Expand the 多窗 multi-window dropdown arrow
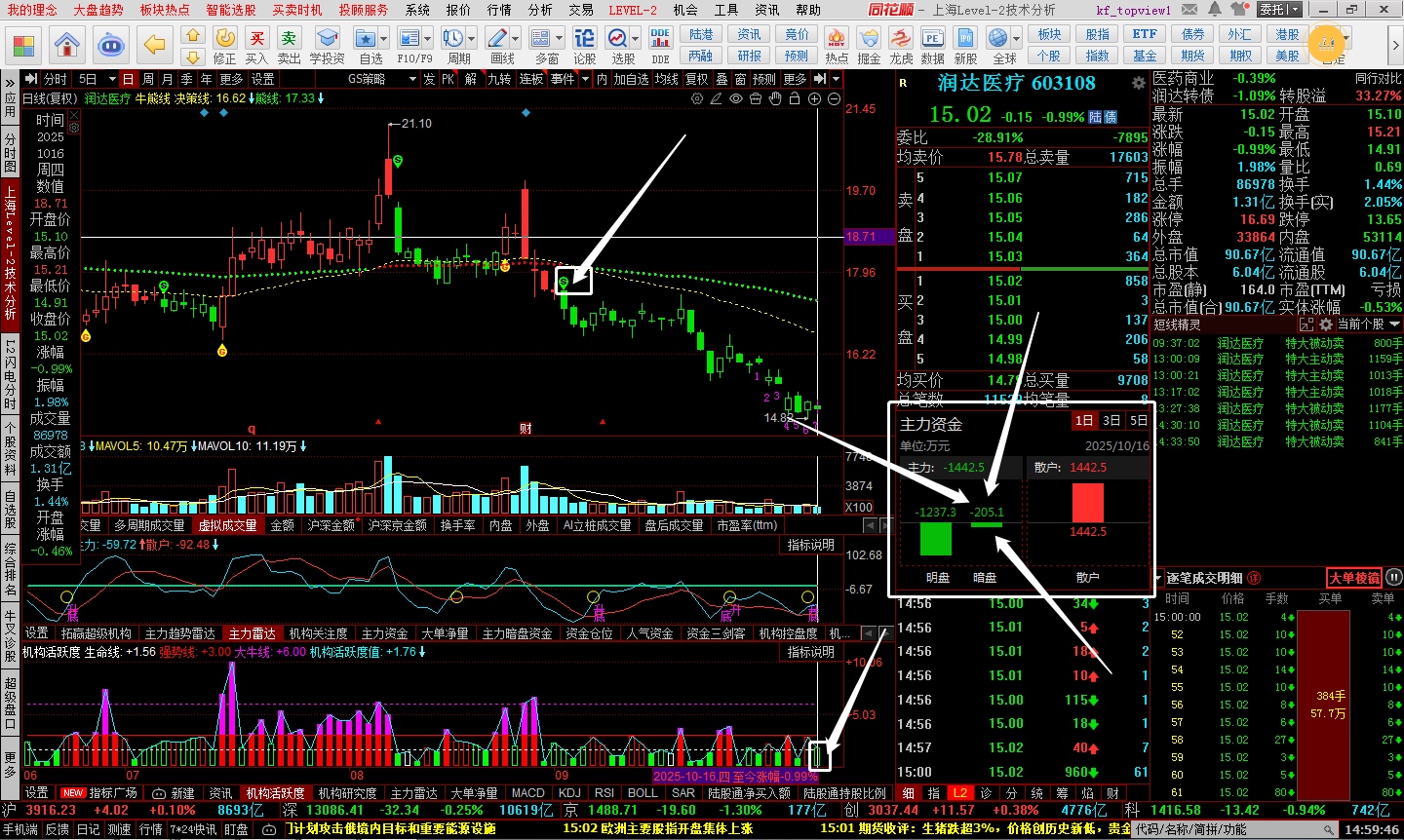This screenshot has height=840, width=1404. pyautogui.click(x=560, y=38)
